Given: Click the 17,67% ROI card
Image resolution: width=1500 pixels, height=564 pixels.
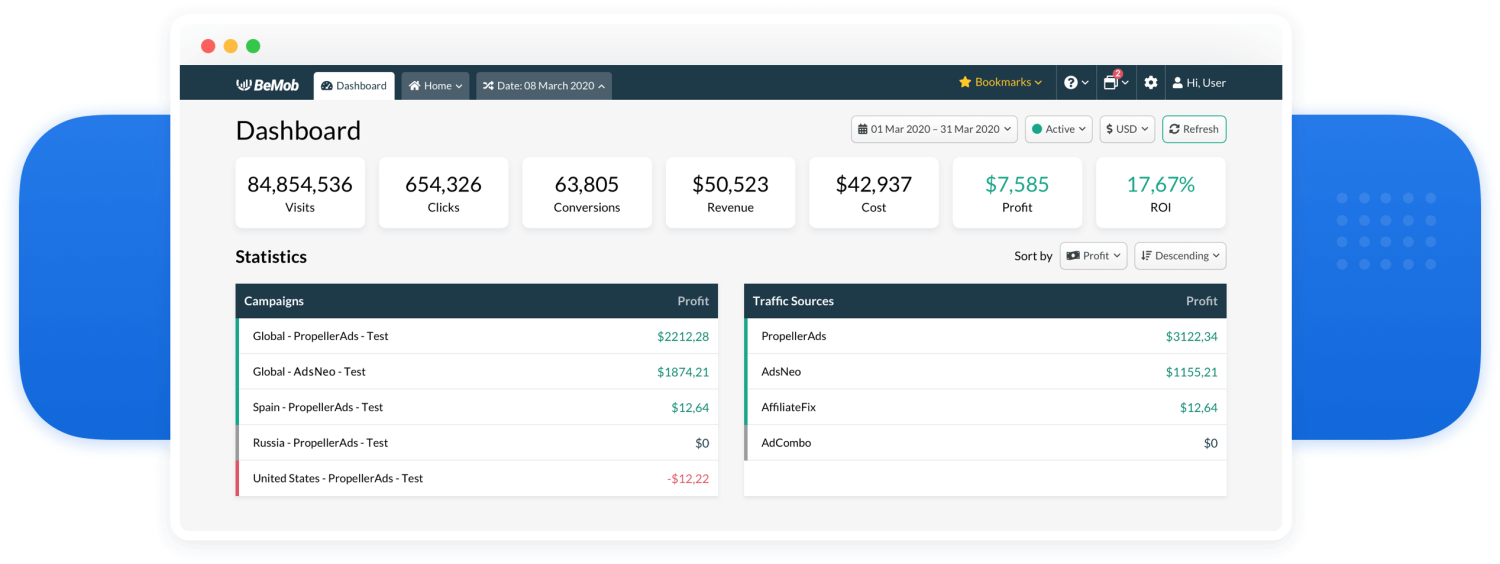Looking at the screenshot, I should 1161,193.
